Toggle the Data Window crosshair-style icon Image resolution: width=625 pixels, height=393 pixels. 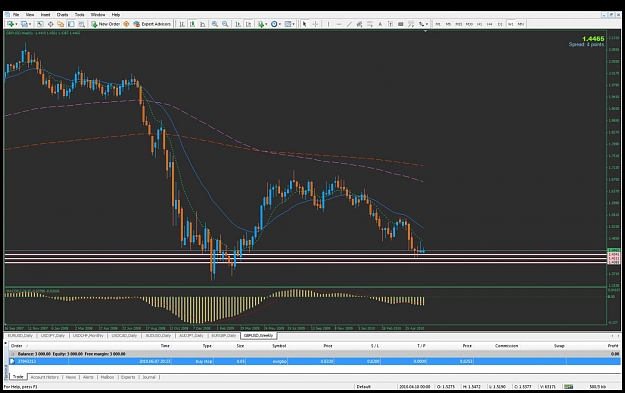[x=51, y=24]
